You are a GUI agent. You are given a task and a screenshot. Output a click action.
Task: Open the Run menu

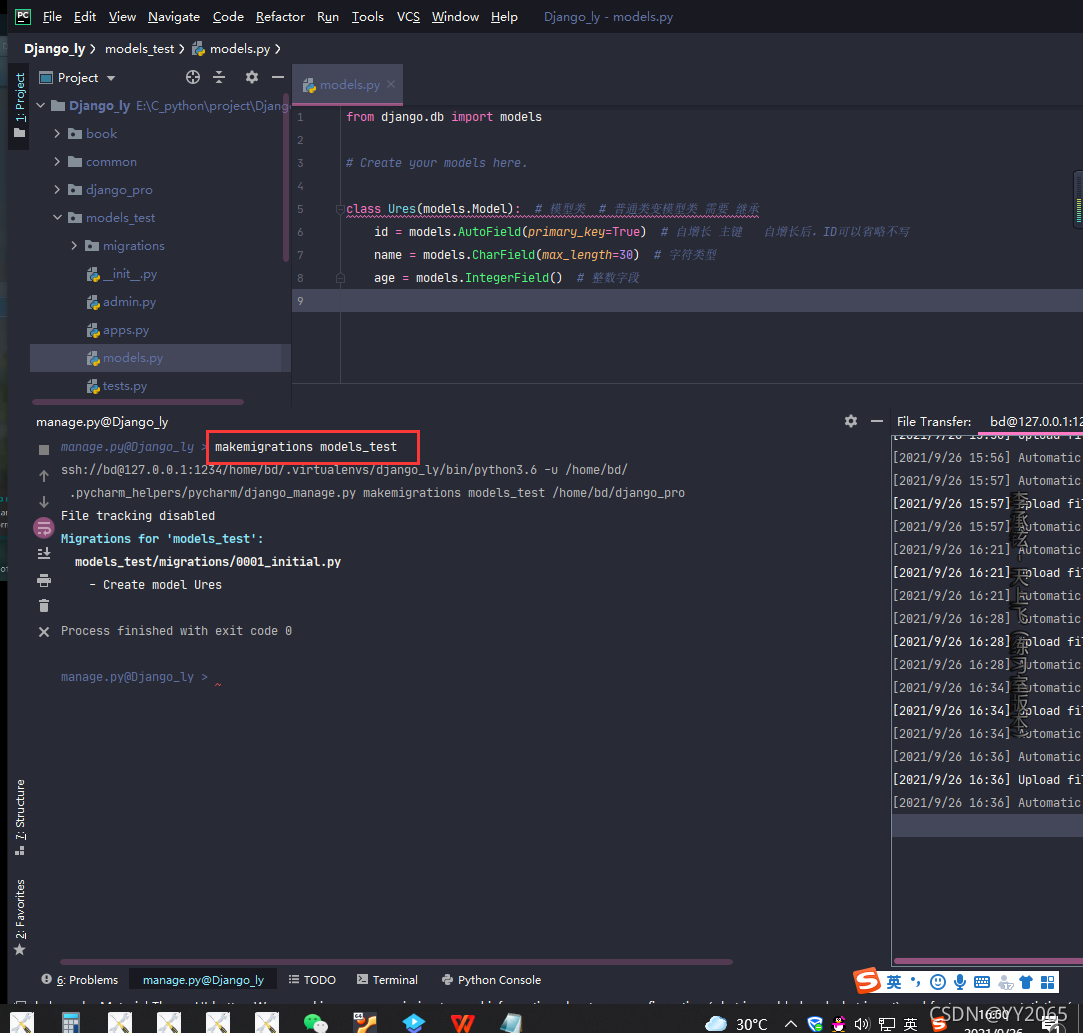point(327,17)
